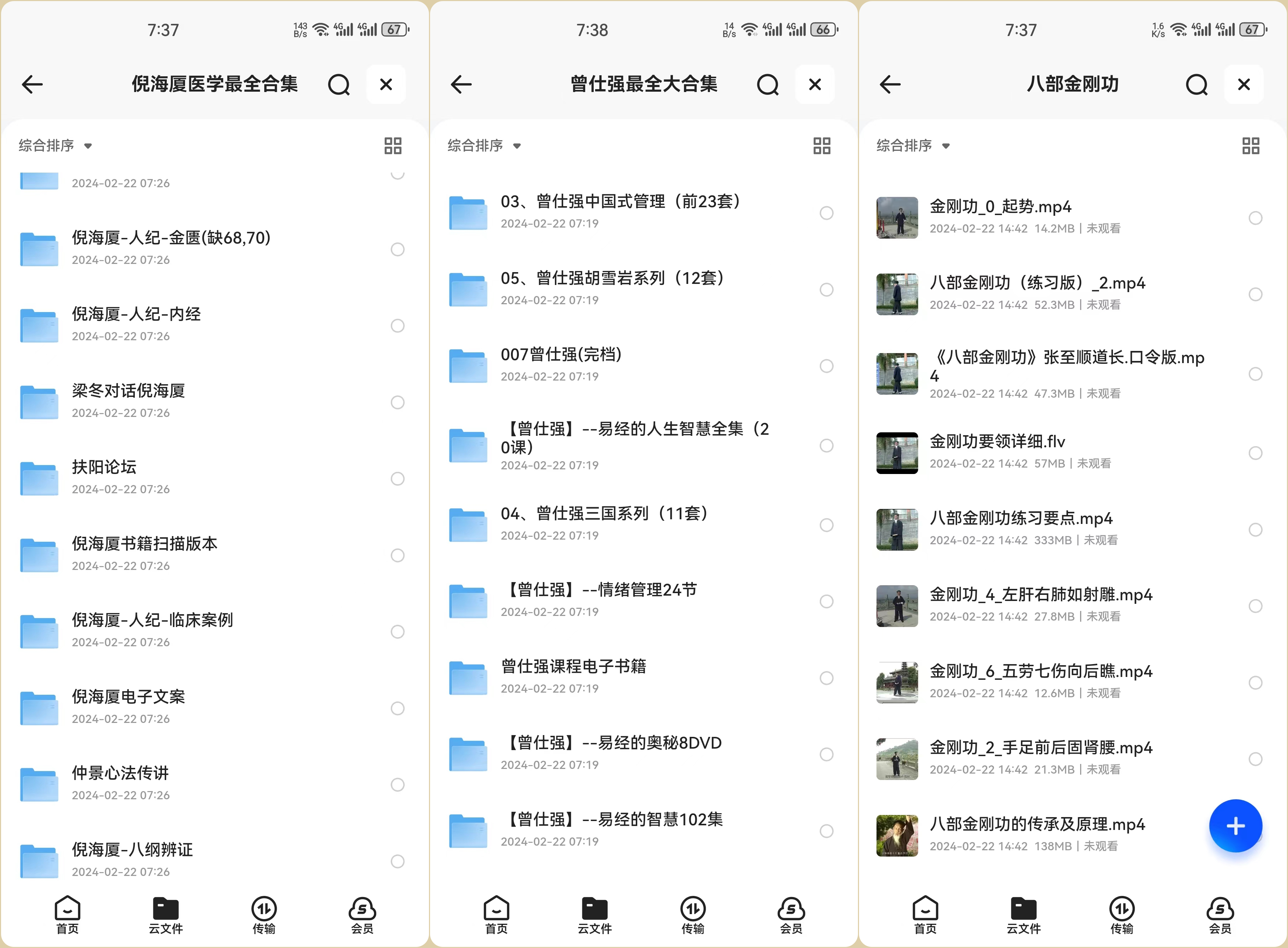1288x948 pixels.
Task: Open 首页 tab in 八部金刚功 panel
Action: (x=926, y=915)
